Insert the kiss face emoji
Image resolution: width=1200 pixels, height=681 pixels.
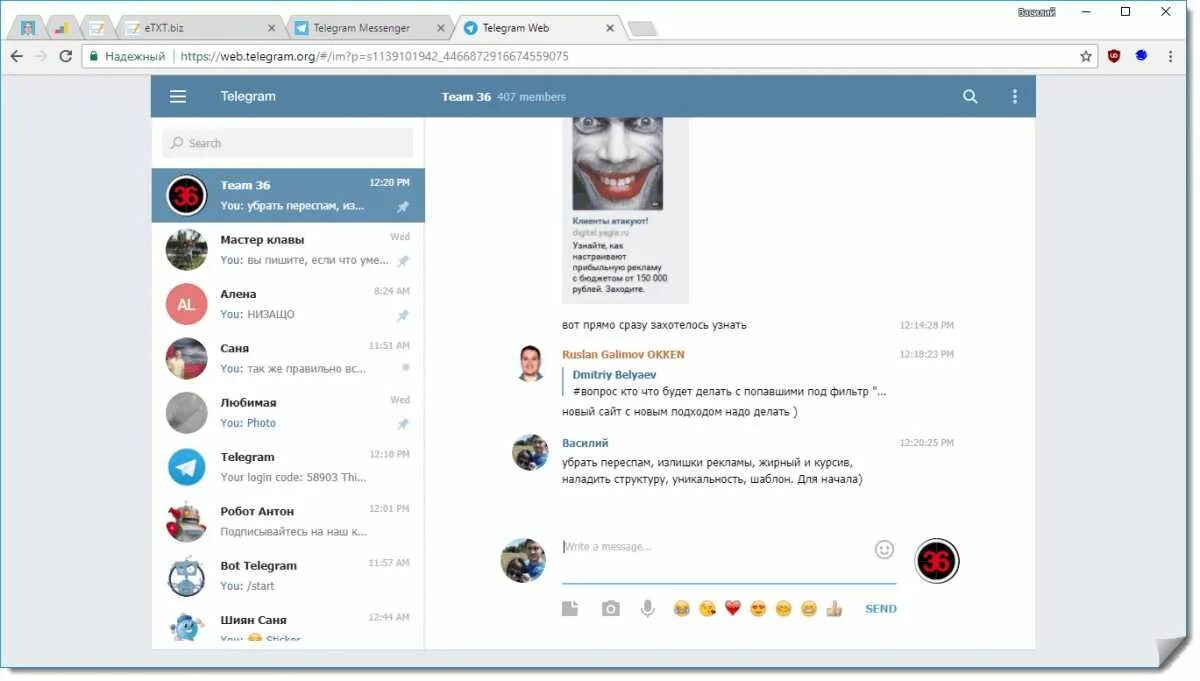coord(708,608)
